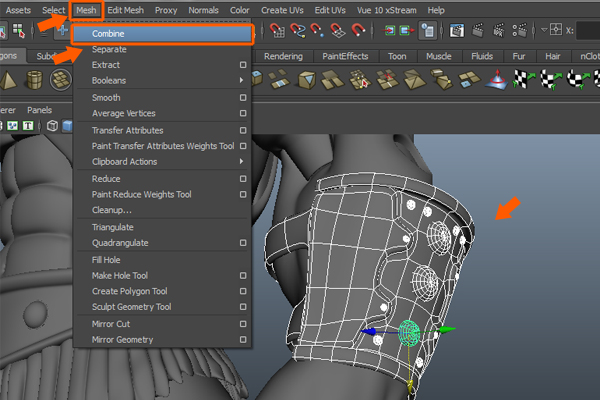The width and height of the screenshot is (600, 400).
Task: Click the X coordinate input field
Action: pyautogui.click(x=588, y=31)
